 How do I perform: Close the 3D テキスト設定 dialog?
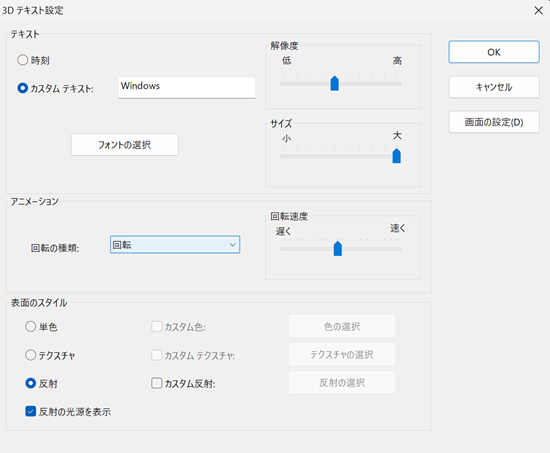click(538, 11)
